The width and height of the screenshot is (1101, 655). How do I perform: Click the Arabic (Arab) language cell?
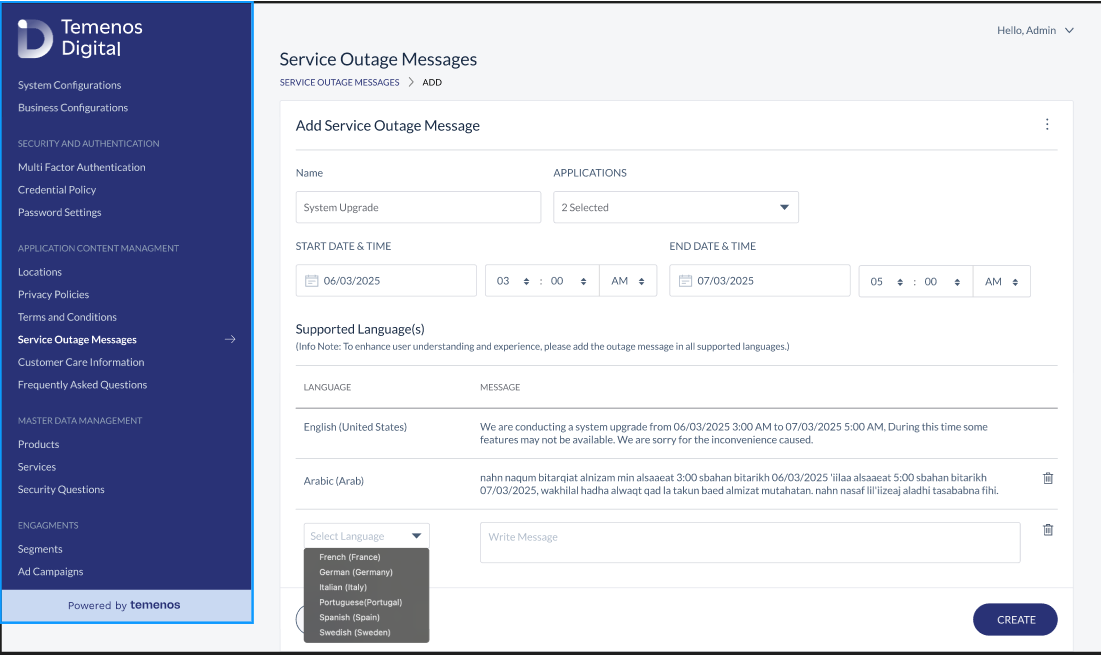pos(334,481)
